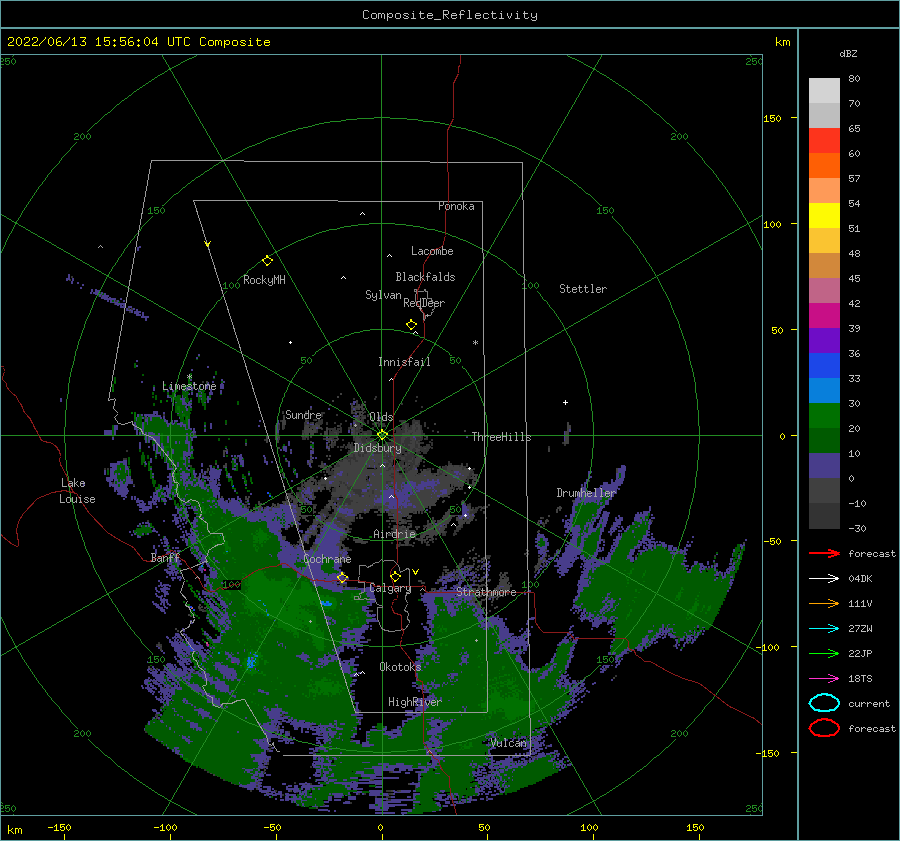
Task: Click the Cochrane town label
Action: coord(327,559)
